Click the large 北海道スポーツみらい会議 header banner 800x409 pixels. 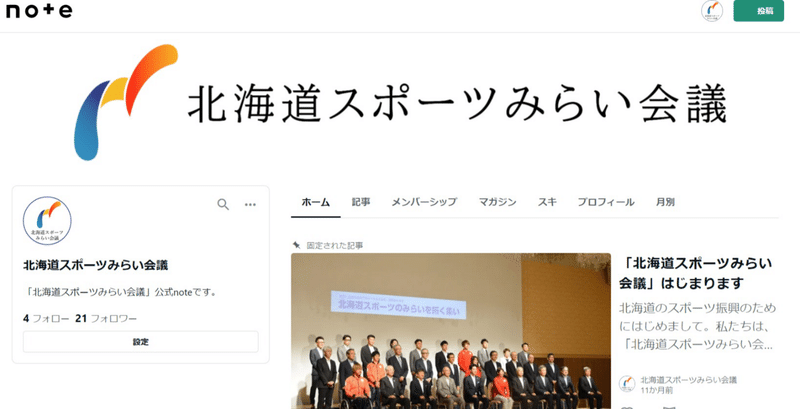400,103
